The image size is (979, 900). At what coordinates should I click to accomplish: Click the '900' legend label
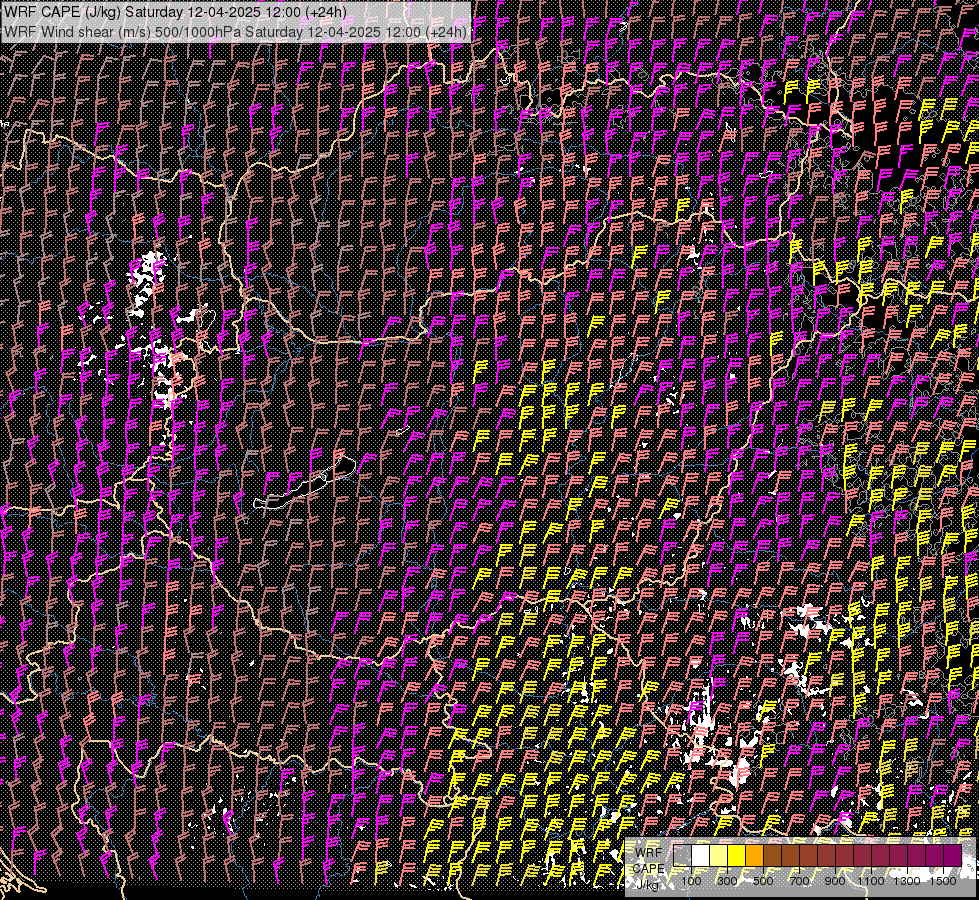click(835, 881)
